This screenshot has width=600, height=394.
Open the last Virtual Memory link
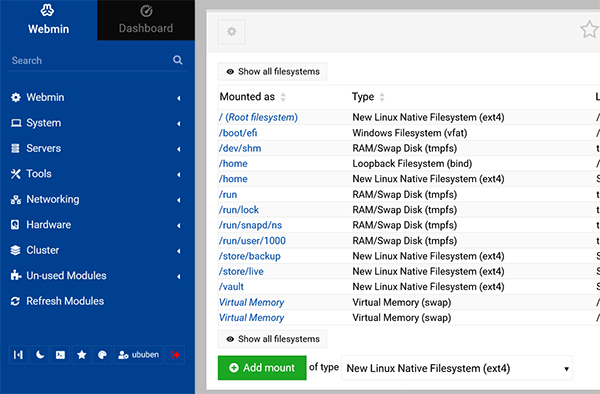click(251, 318)
